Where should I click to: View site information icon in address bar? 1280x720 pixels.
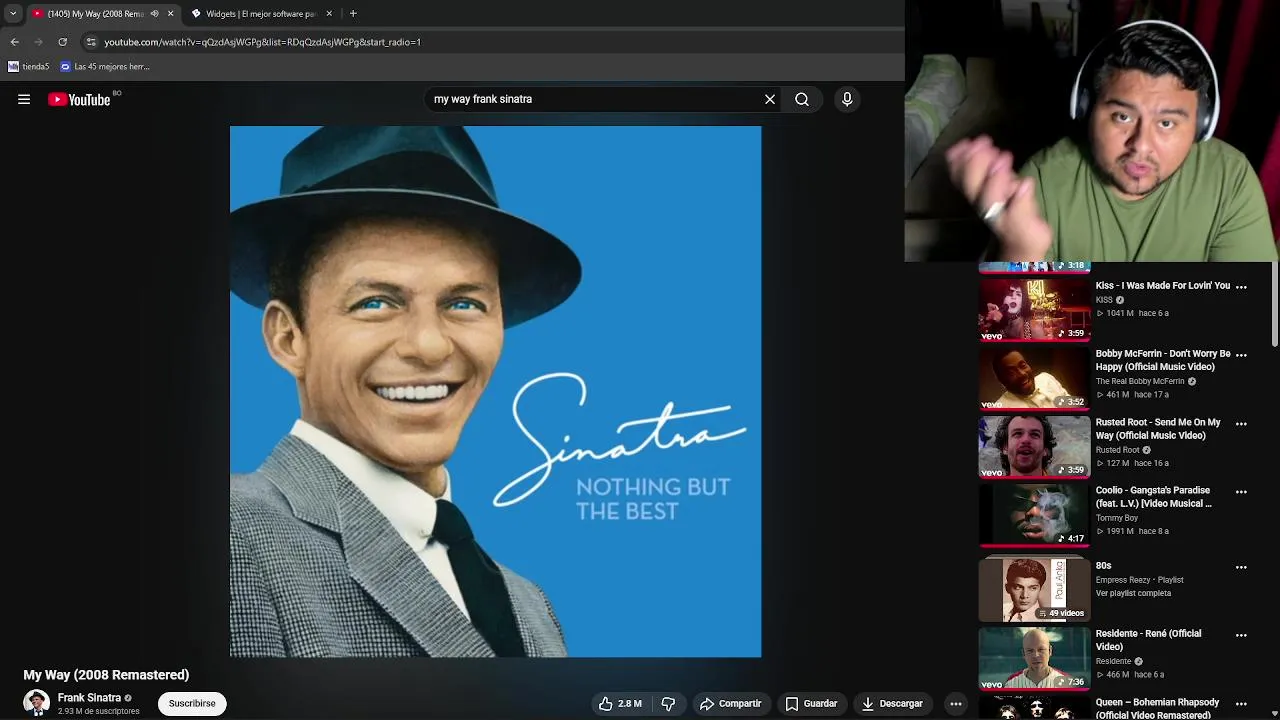pos(91,42)
